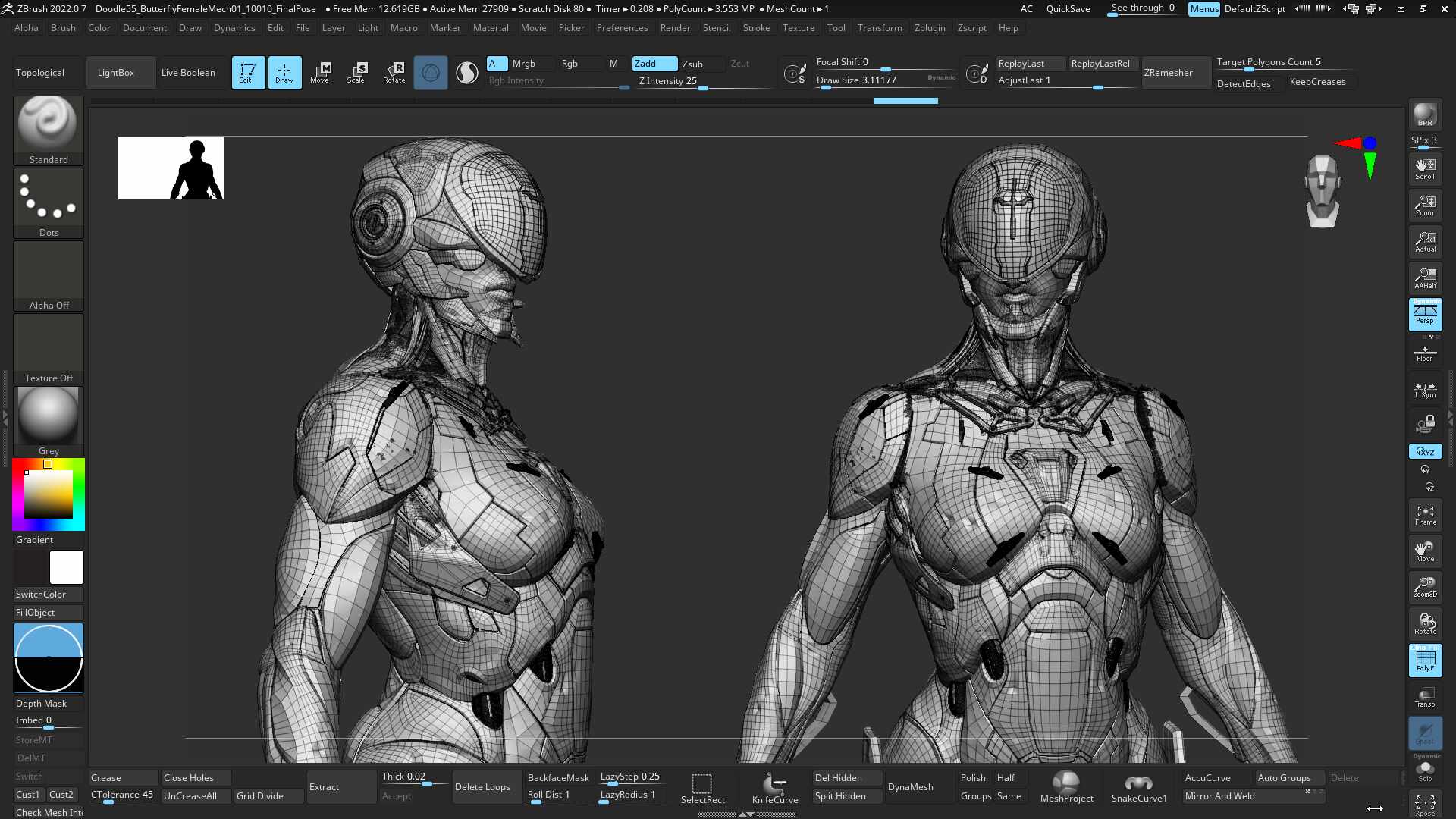This screenshot has height=819, width=1456.
Task: Click the DynaMesh button
Action: (911, 787)
